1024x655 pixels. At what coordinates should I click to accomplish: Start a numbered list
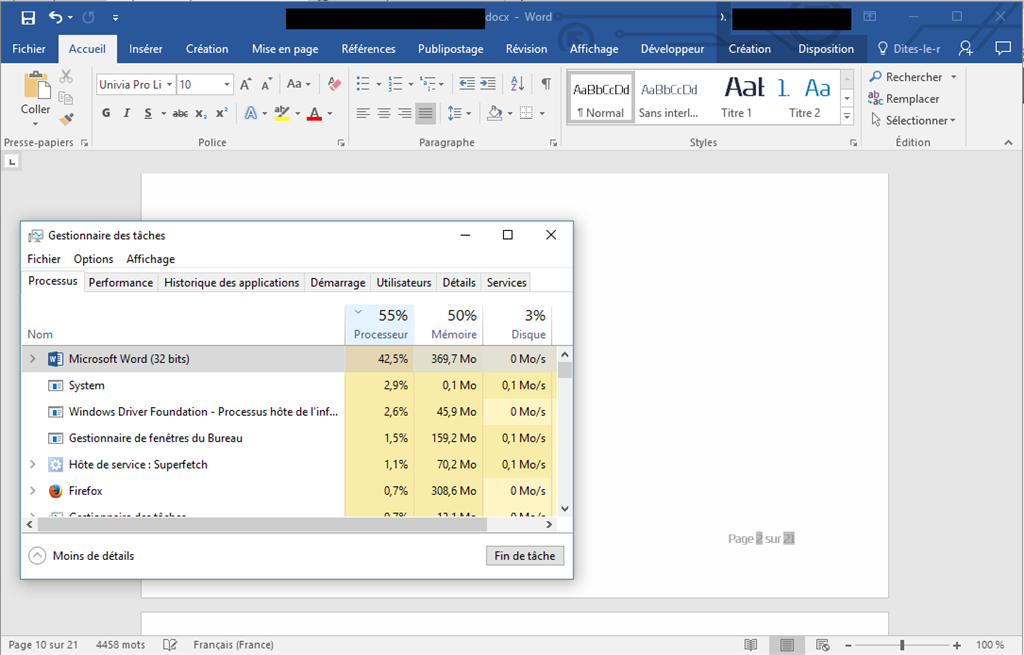[x=395, y=84]
